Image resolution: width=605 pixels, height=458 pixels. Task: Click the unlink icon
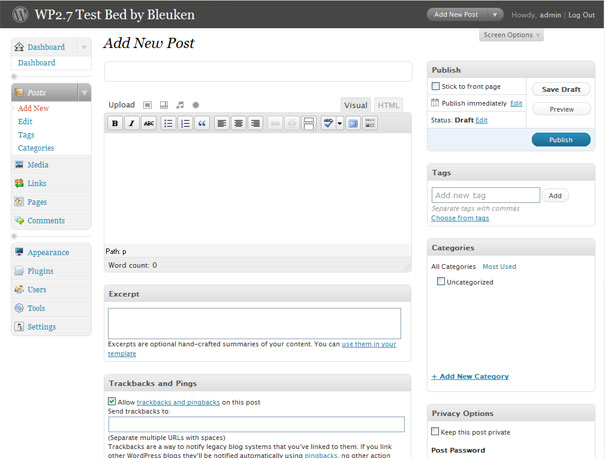click(292, 123)
